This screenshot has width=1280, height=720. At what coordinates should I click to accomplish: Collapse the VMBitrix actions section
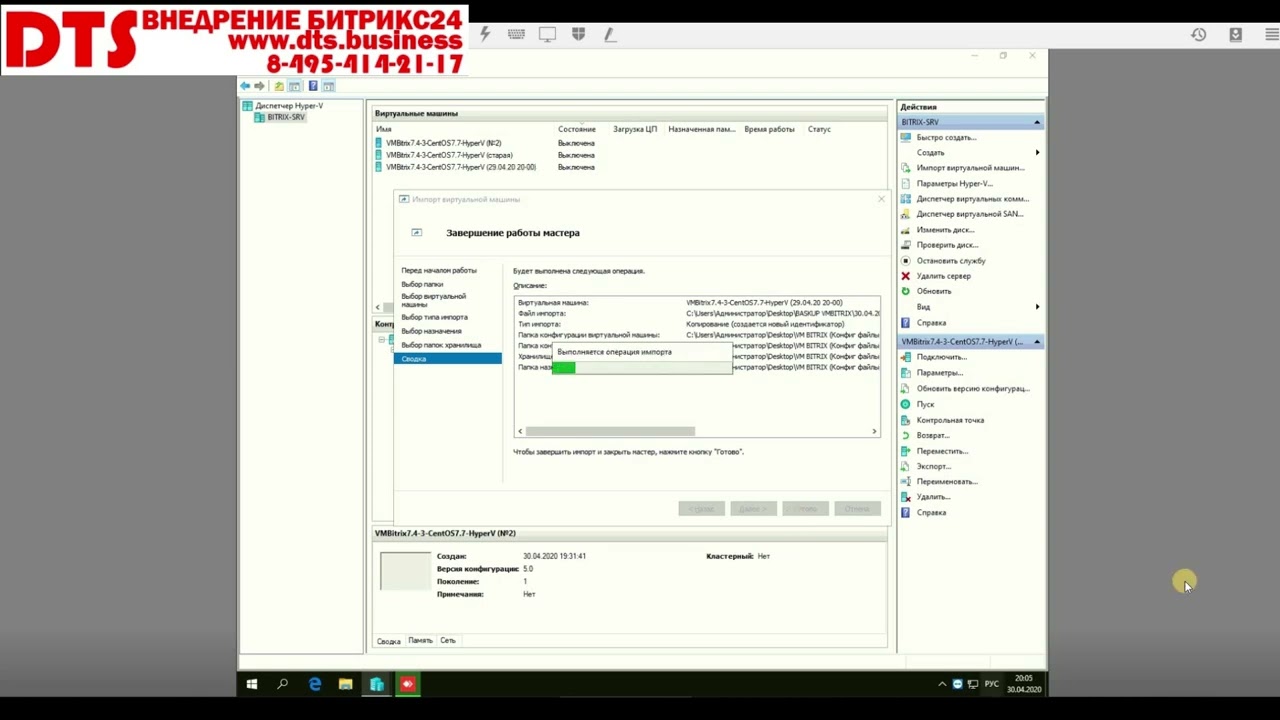coord(1037,342)
